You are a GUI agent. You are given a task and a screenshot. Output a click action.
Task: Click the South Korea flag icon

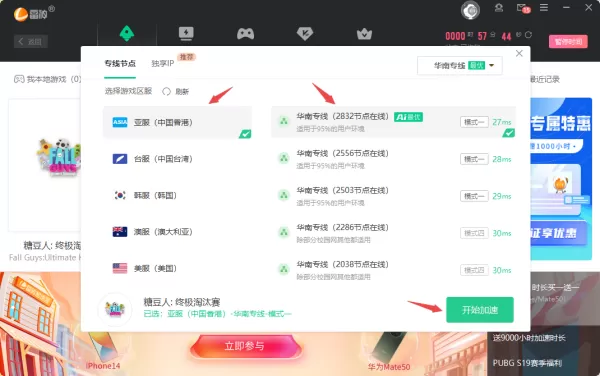coord(120,195)
